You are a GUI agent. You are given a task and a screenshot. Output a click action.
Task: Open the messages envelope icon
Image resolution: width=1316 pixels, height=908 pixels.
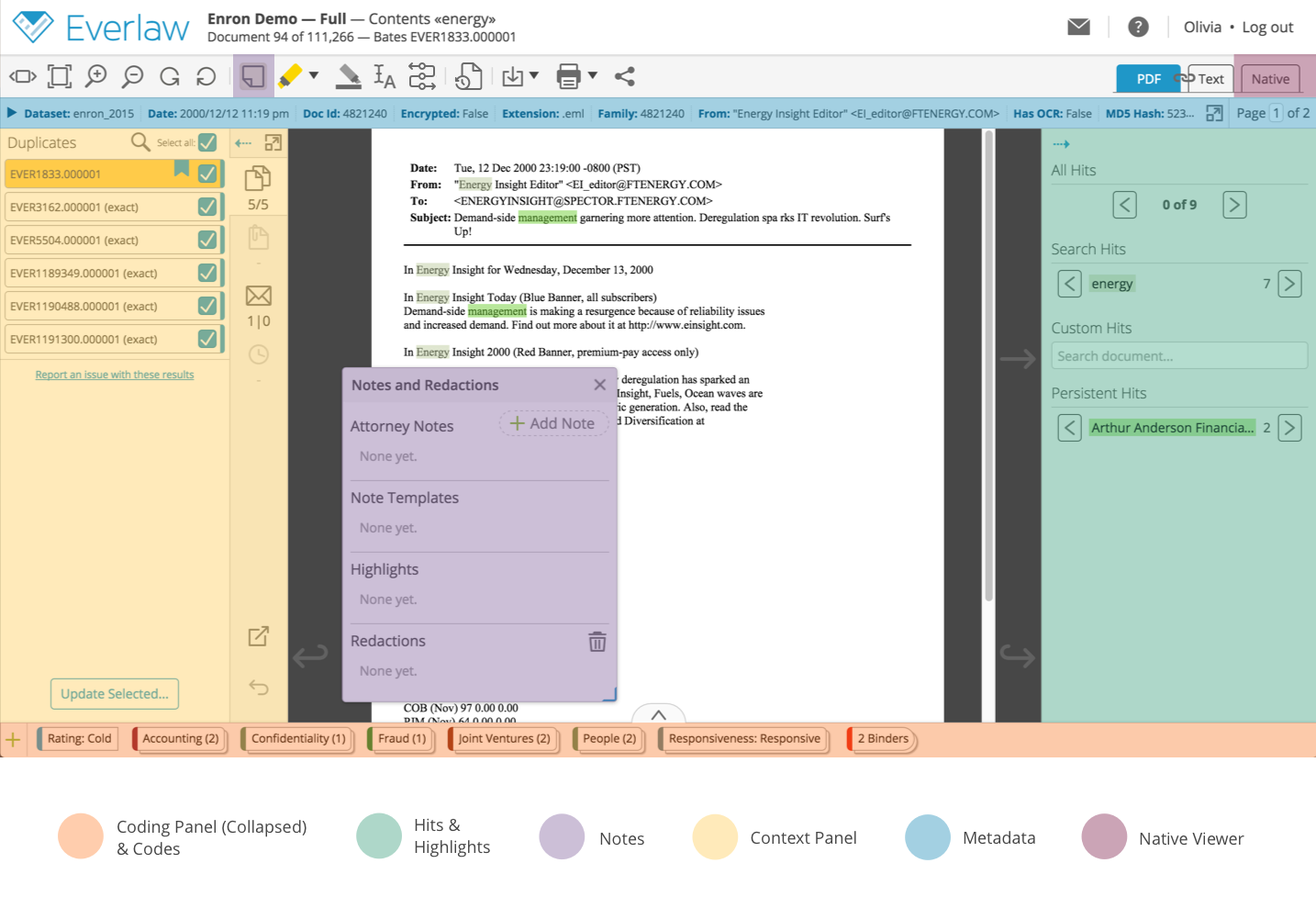[x=1079, y=27]
